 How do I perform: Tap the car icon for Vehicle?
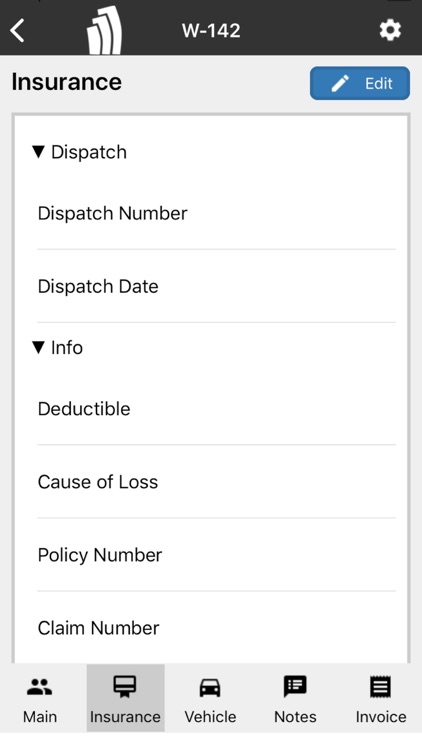click(210, 688)
